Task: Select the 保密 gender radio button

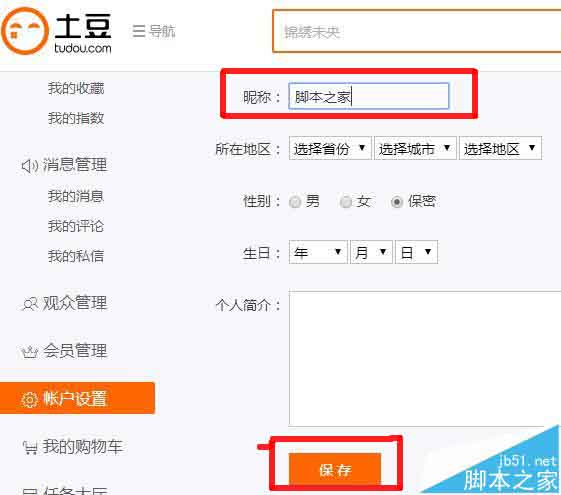Action: point(397,202)
